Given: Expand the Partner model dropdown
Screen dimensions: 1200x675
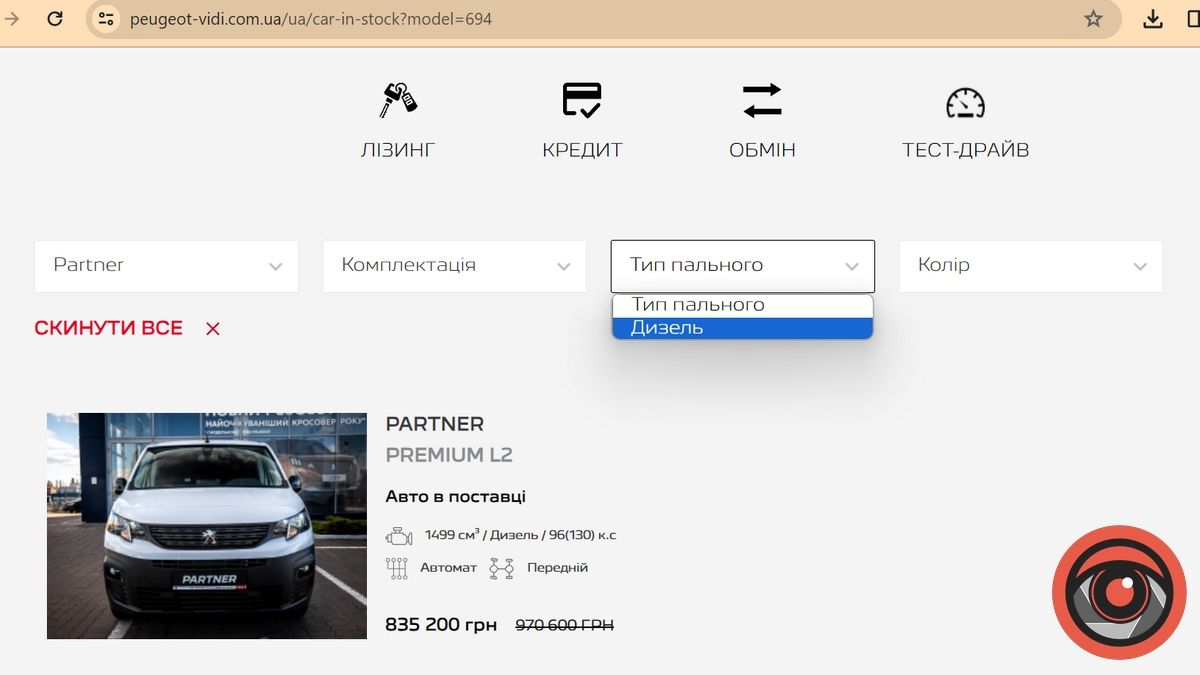Looking at the screenshot, I should click(x=166, y=266).
